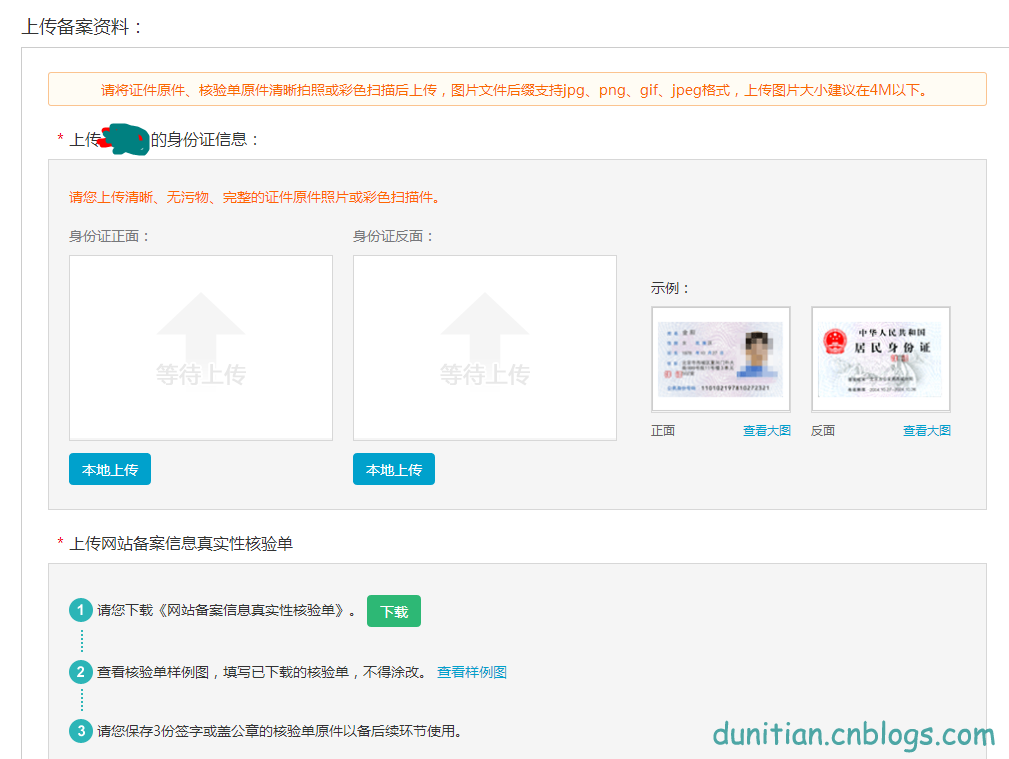Click the green 下载 button
Viewport: 1009px width, 759px height.
pyautogui.click(x=394, y=611)
